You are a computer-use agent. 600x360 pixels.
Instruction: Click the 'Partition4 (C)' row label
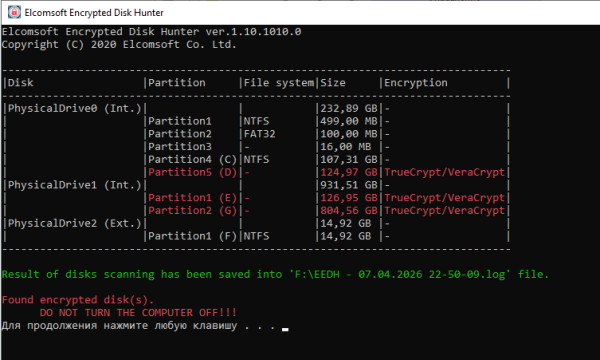click(193, 159)
